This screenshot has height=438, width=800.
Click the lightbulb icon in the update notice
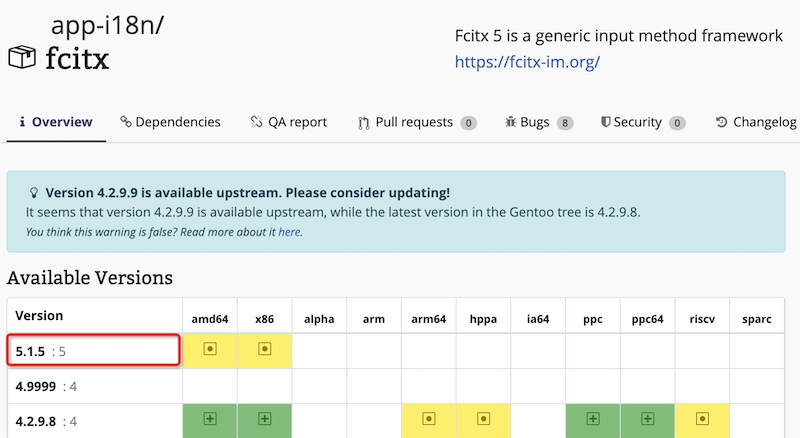(34, 193)
